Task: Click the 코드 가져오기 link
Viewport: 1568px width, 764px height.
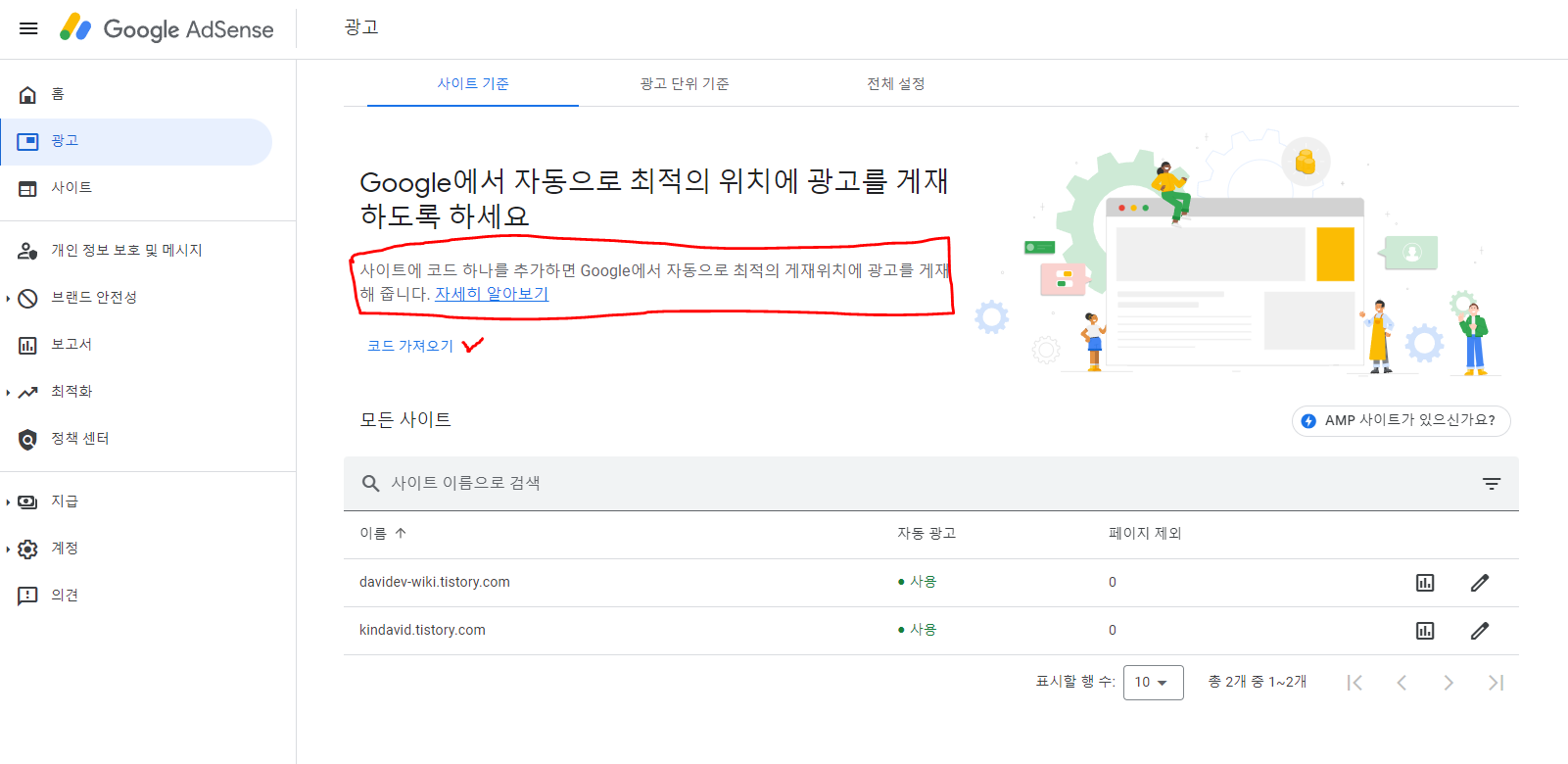Action: point(410,346)
